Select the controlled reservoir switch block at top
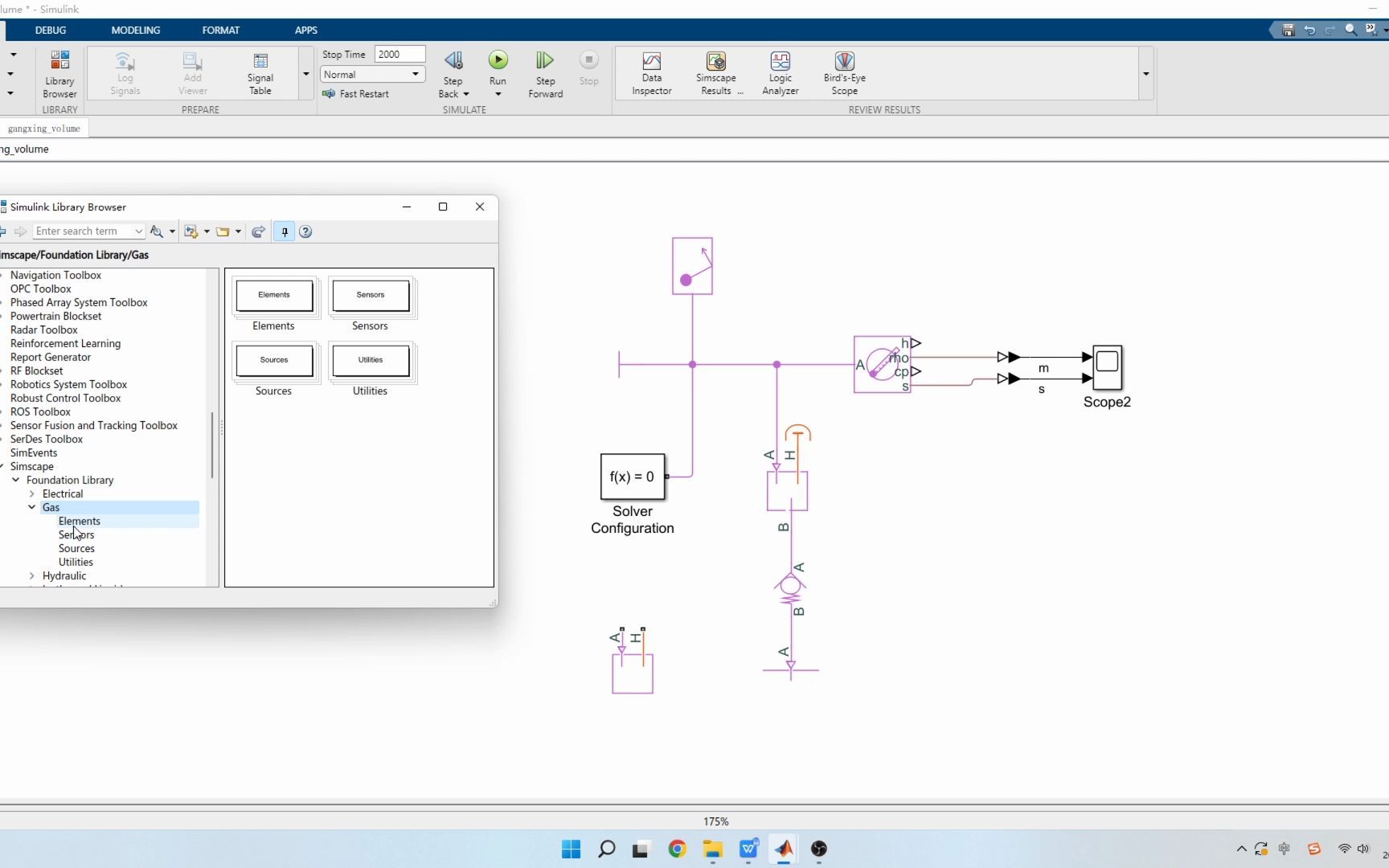 coord(692,266)
